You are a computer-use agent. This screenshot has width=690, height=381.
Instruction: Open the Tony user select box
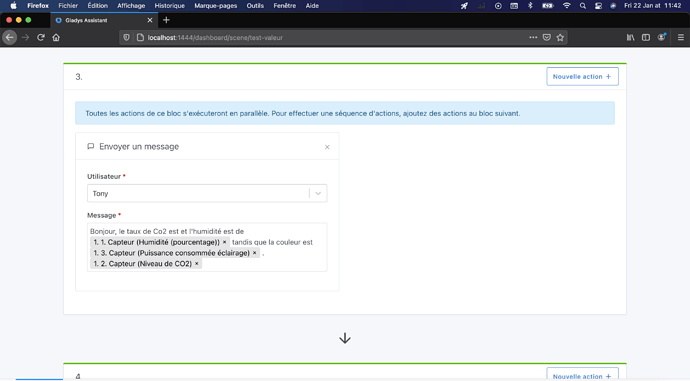207,193
